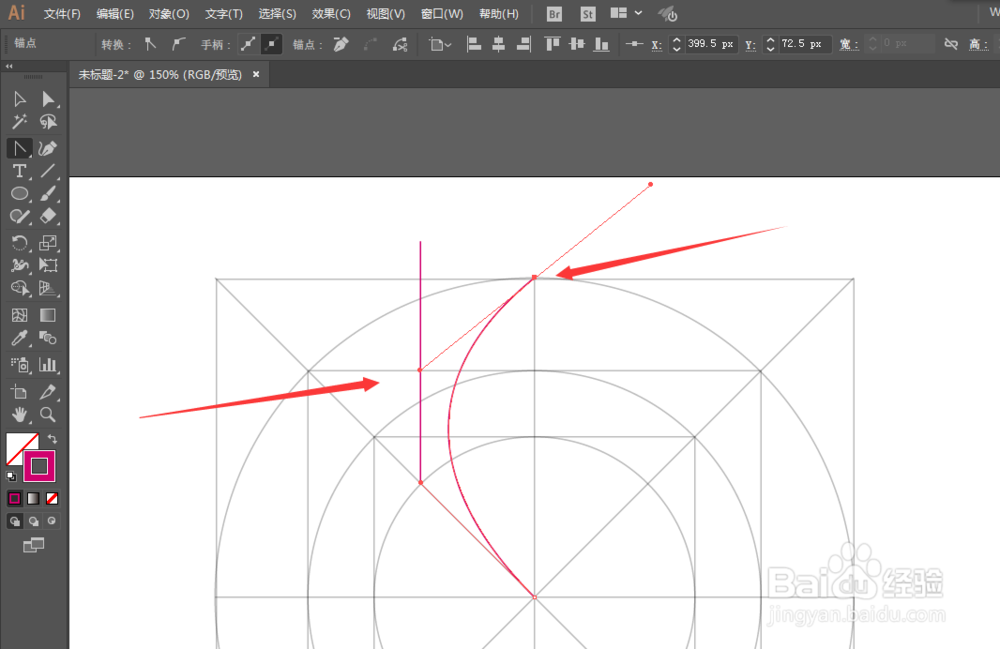Pick the Eraser tool
Image resolution: width=1000 pixels, height=649 pixels.
pyautogui.click(x=48, y=216)
